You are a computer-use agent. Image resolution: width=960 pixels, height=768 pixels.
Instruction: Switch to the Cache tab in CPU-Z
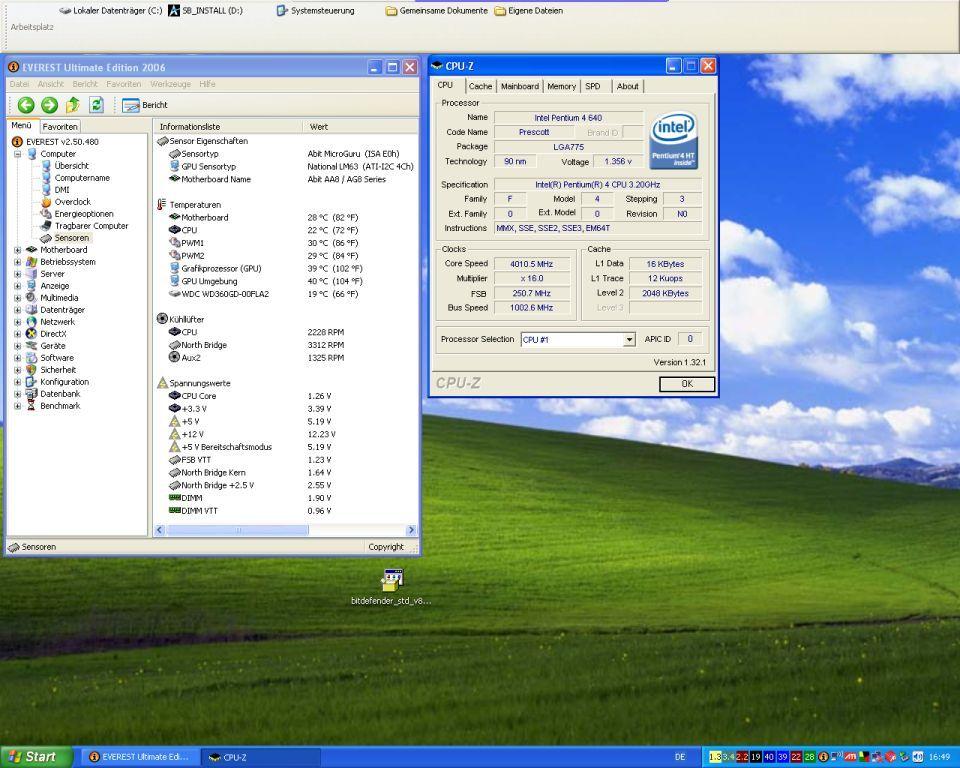(480, 86)
